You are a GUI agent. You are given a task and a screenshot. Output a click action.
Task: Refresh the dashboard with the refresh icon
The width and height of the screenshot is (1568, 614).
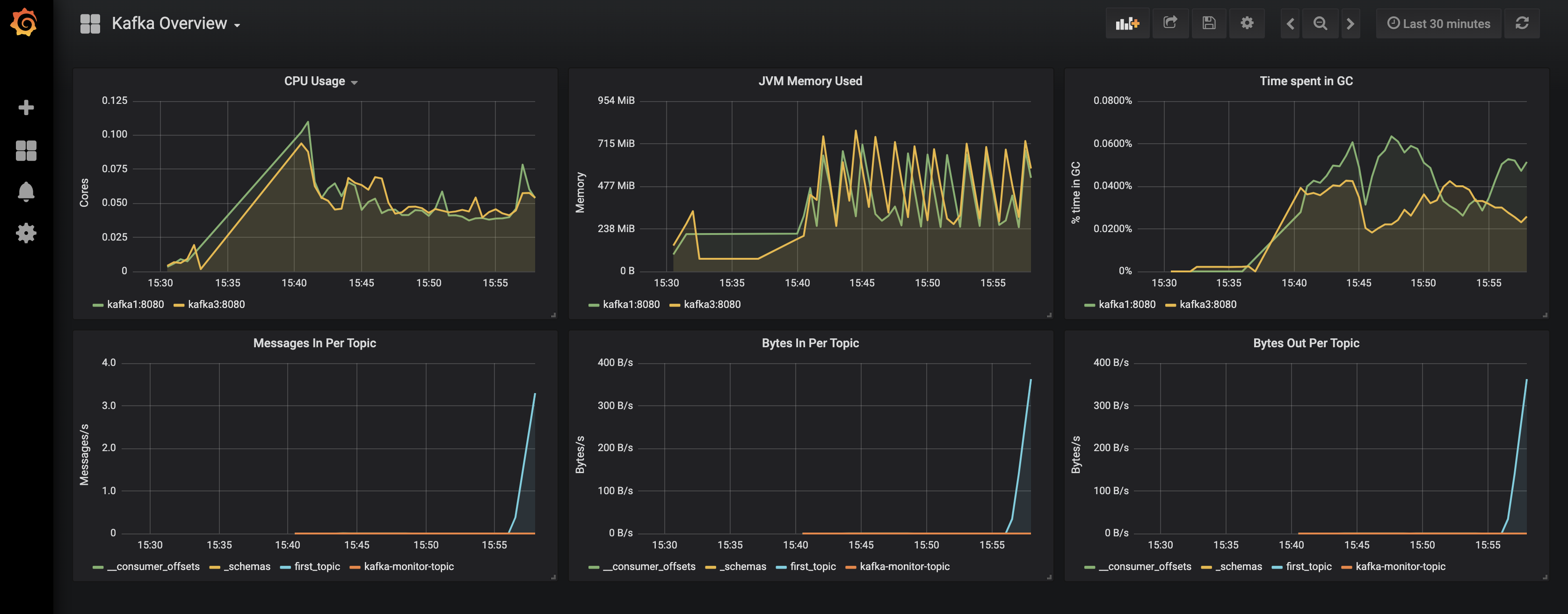point(1522,23)
